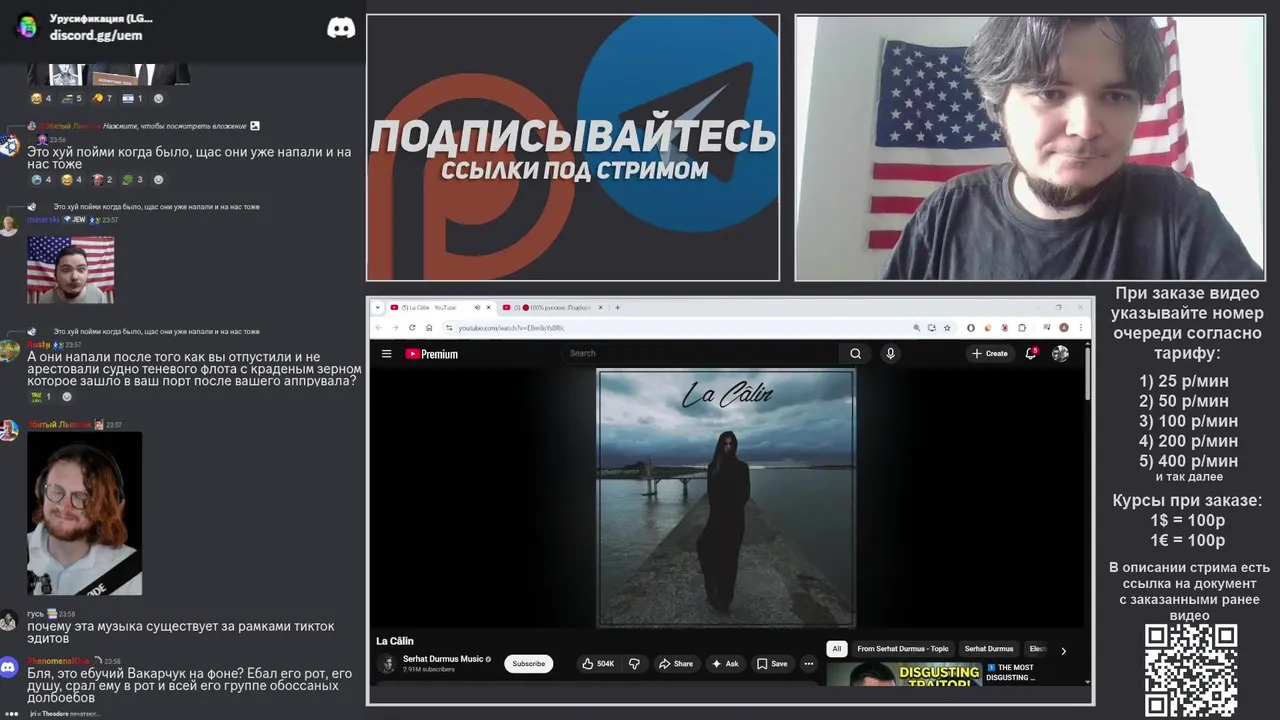The image size is (1280, 720).
Task: Like the video showing 504K
Action: click(x=599, y=663)
